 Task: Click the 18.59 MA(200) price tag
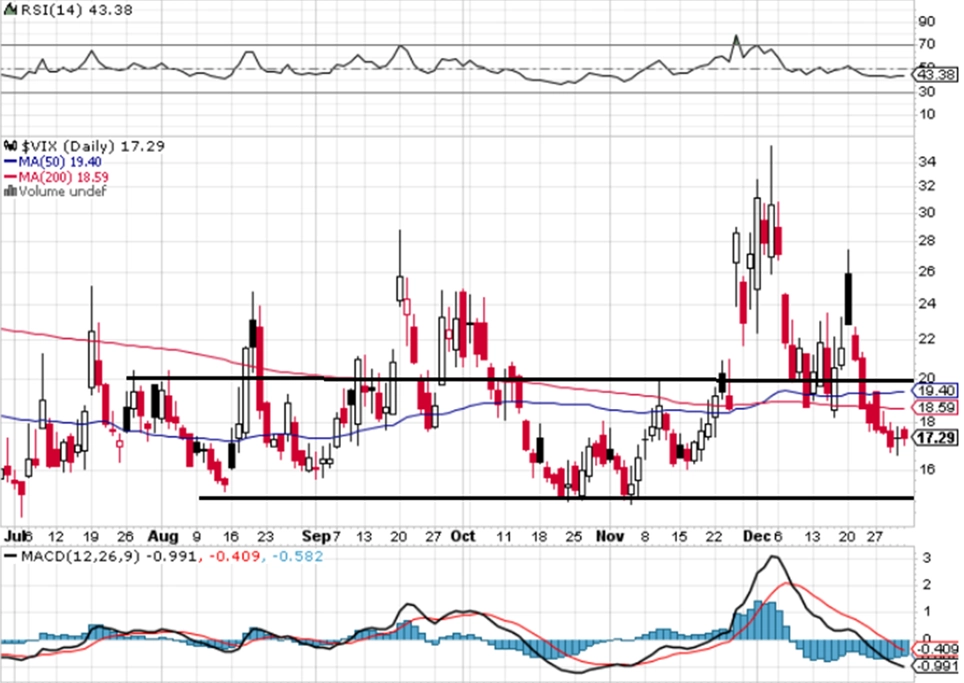pos(936,408)
